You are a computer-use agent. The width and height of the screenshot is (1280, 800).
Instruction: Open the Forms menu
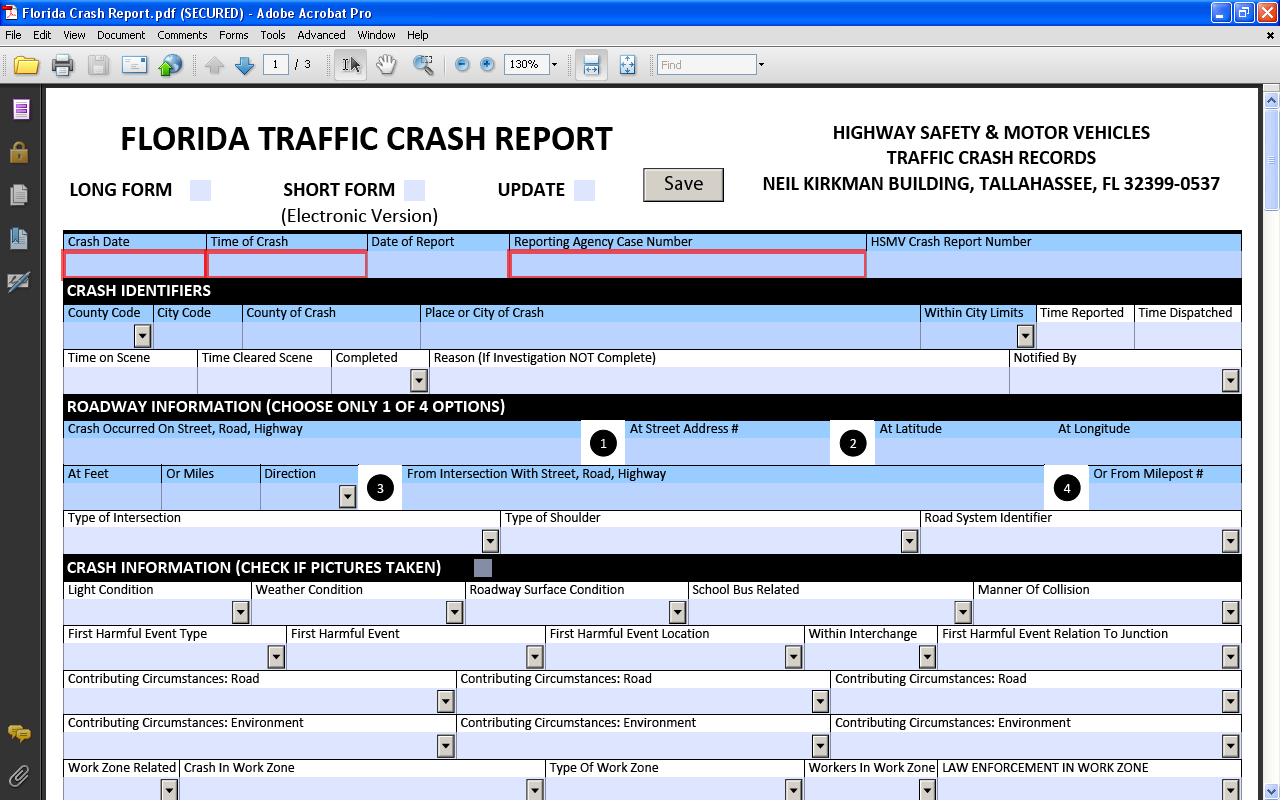tap(233, 35)
